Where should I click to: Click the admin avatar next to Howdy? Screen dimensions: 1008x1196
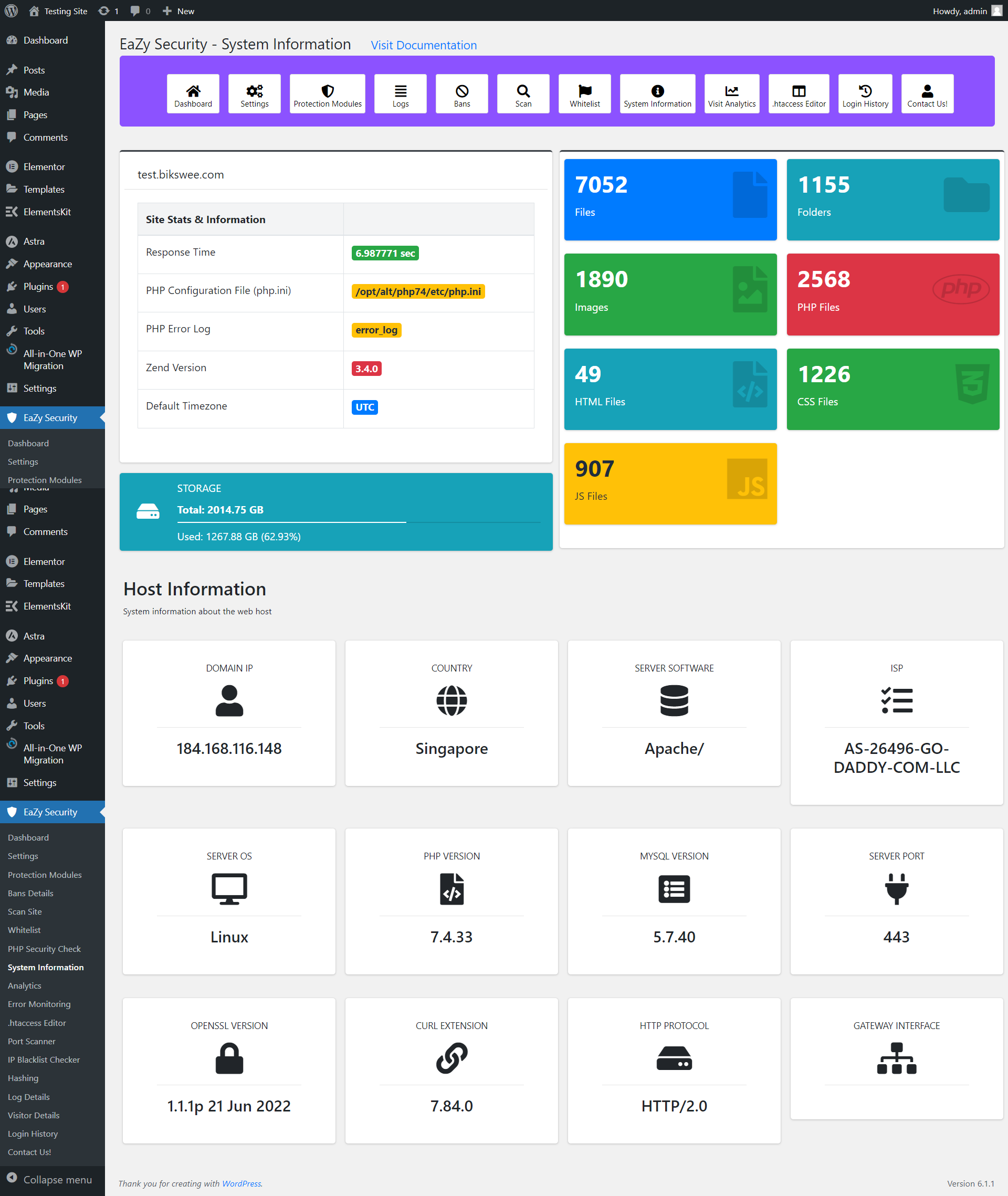[996, 11]
